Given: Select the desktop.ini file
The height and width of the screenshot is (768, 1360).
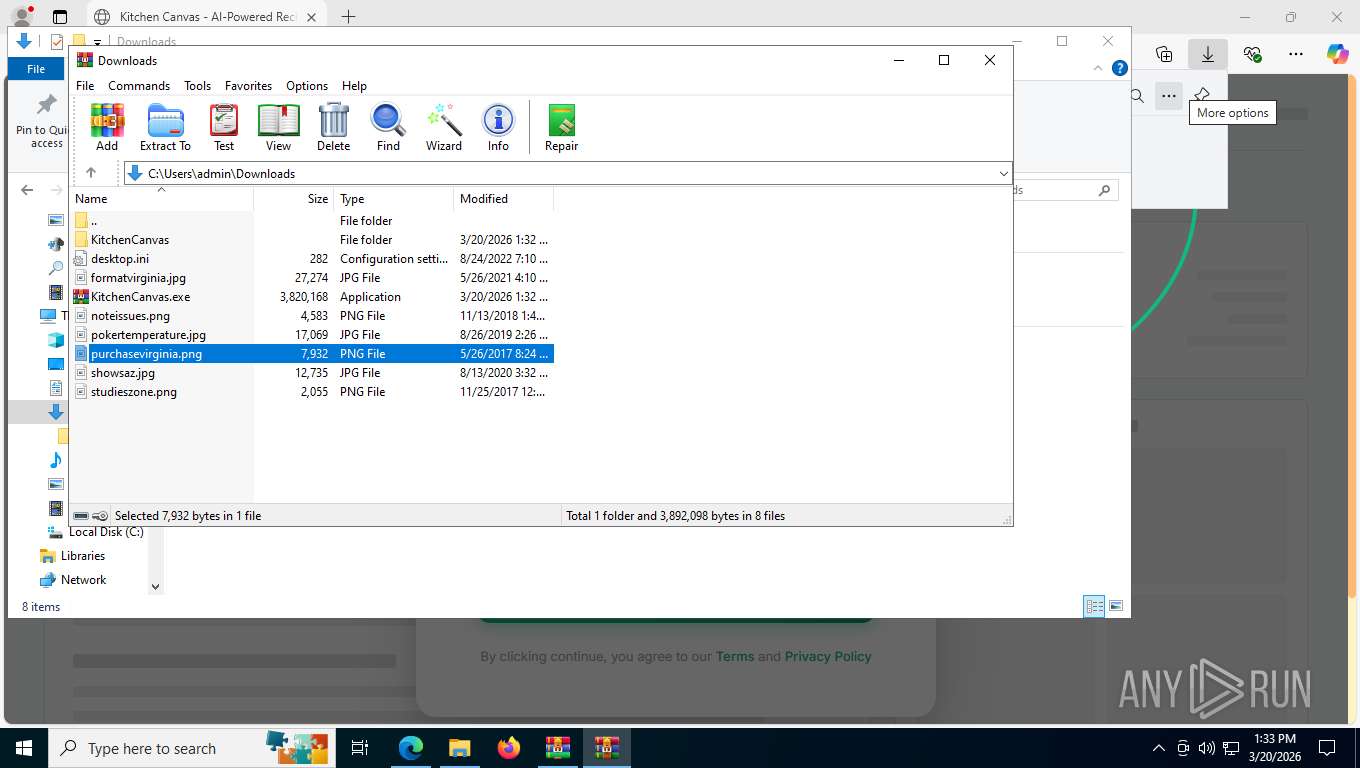Looking at the screenshot, I should pos(312,259).
